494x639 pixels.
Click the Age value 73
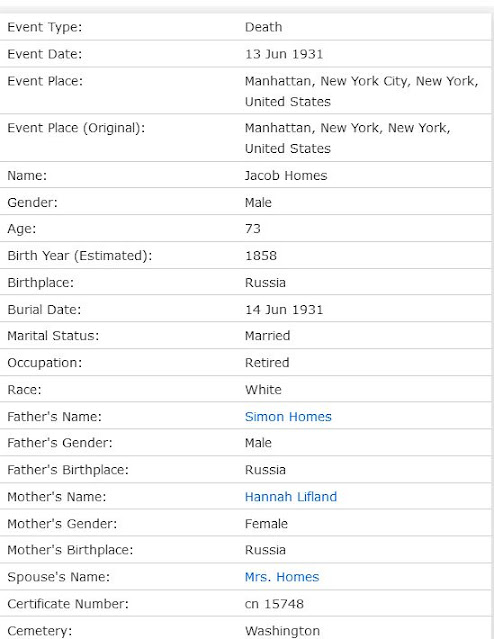click(x=253, y=229)
